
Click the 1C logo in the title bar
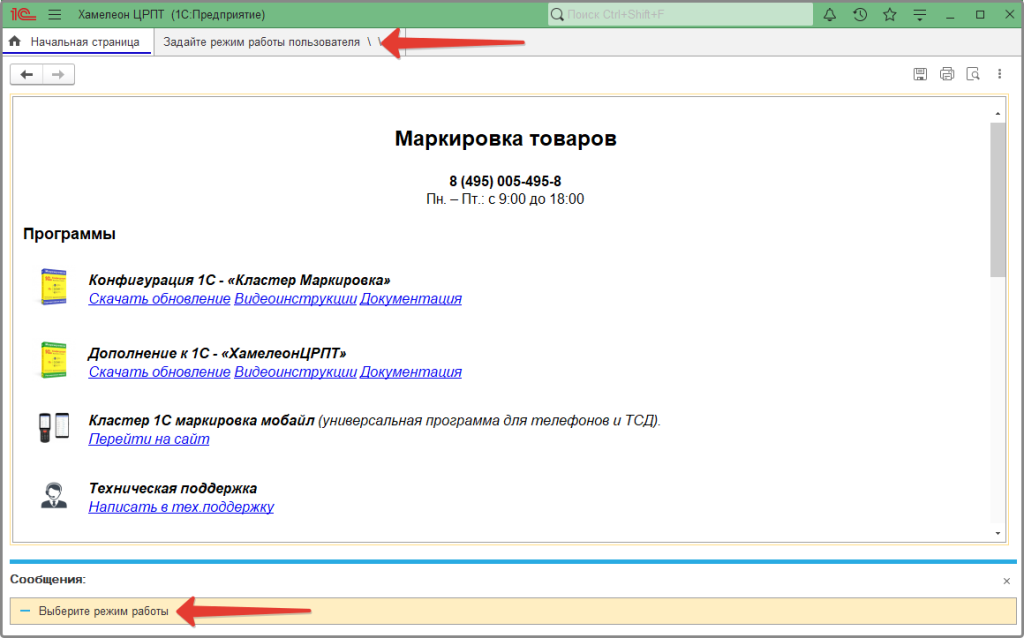24,14
